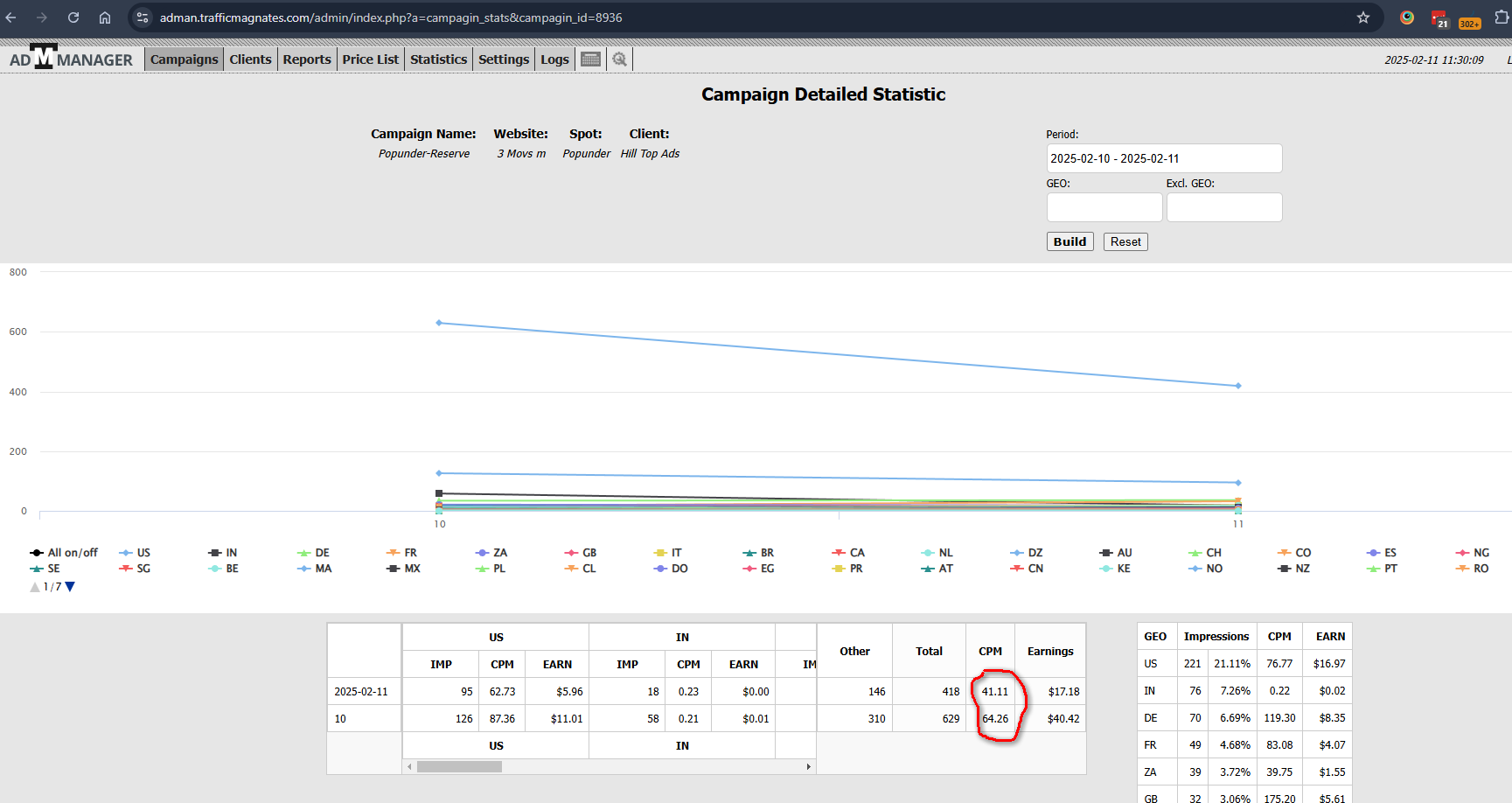
Task: Go to next legend page with down arrow
Action: 71,587
